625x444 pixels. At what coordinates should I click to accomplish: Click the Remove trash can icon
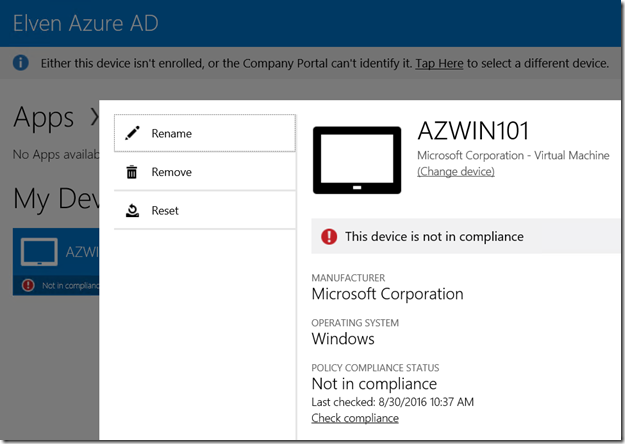coord(132,172)
